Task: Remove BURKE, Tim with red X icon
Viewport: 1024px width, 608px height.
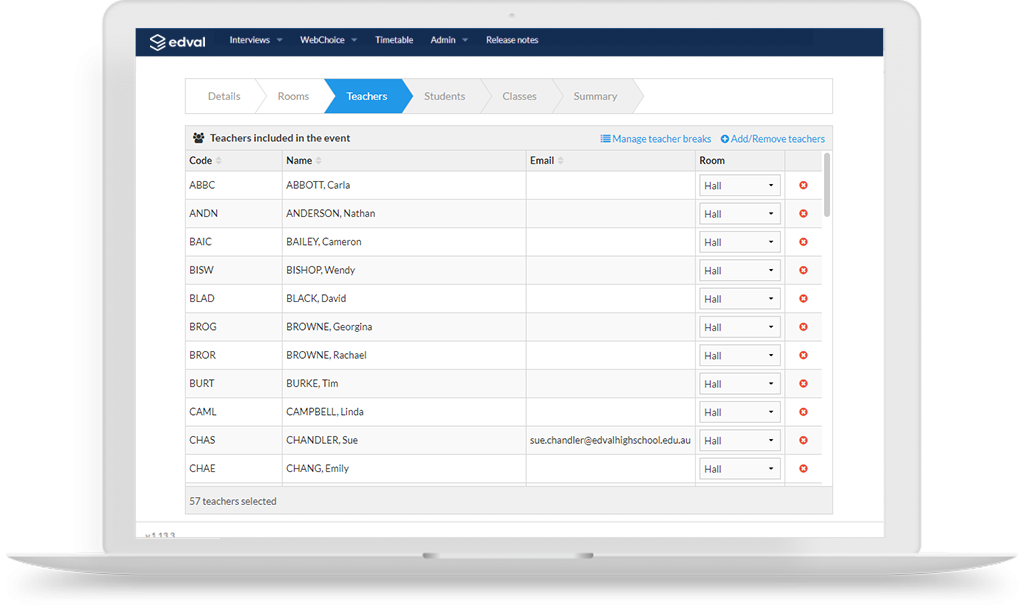Action: [803, 383]
